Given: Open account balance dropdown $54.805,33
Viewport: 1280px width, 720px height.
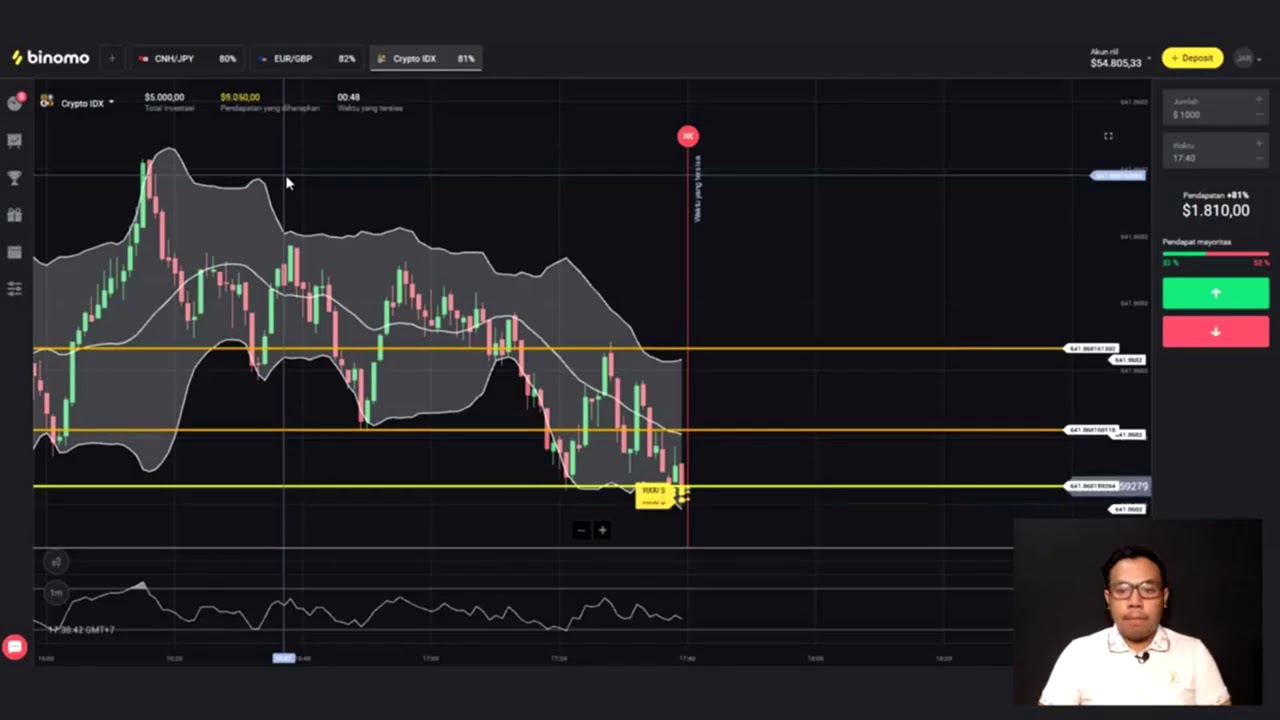Looking at the screenshot, I should tap(1120, 59).
